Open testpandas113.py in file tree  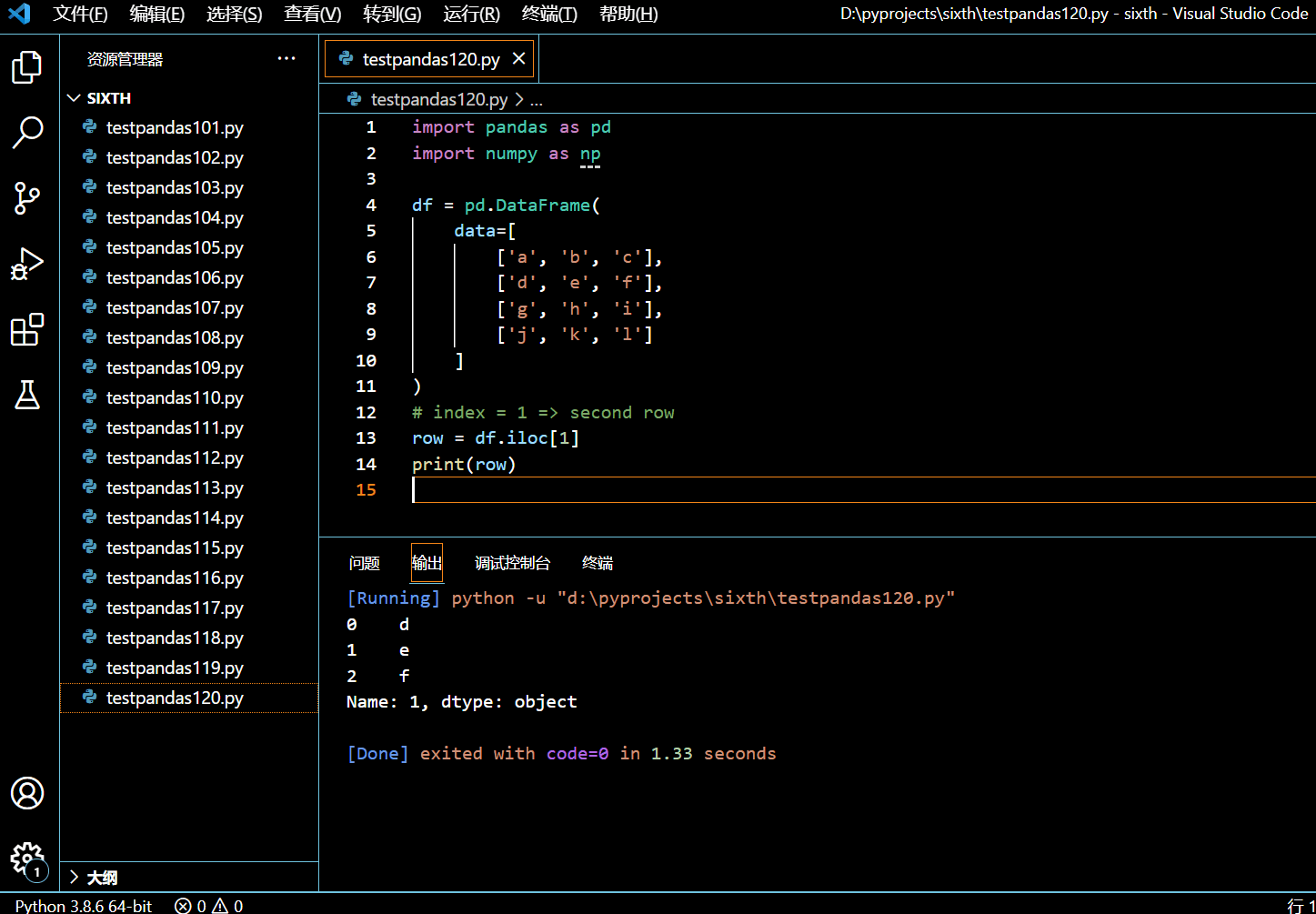(189, 487)
